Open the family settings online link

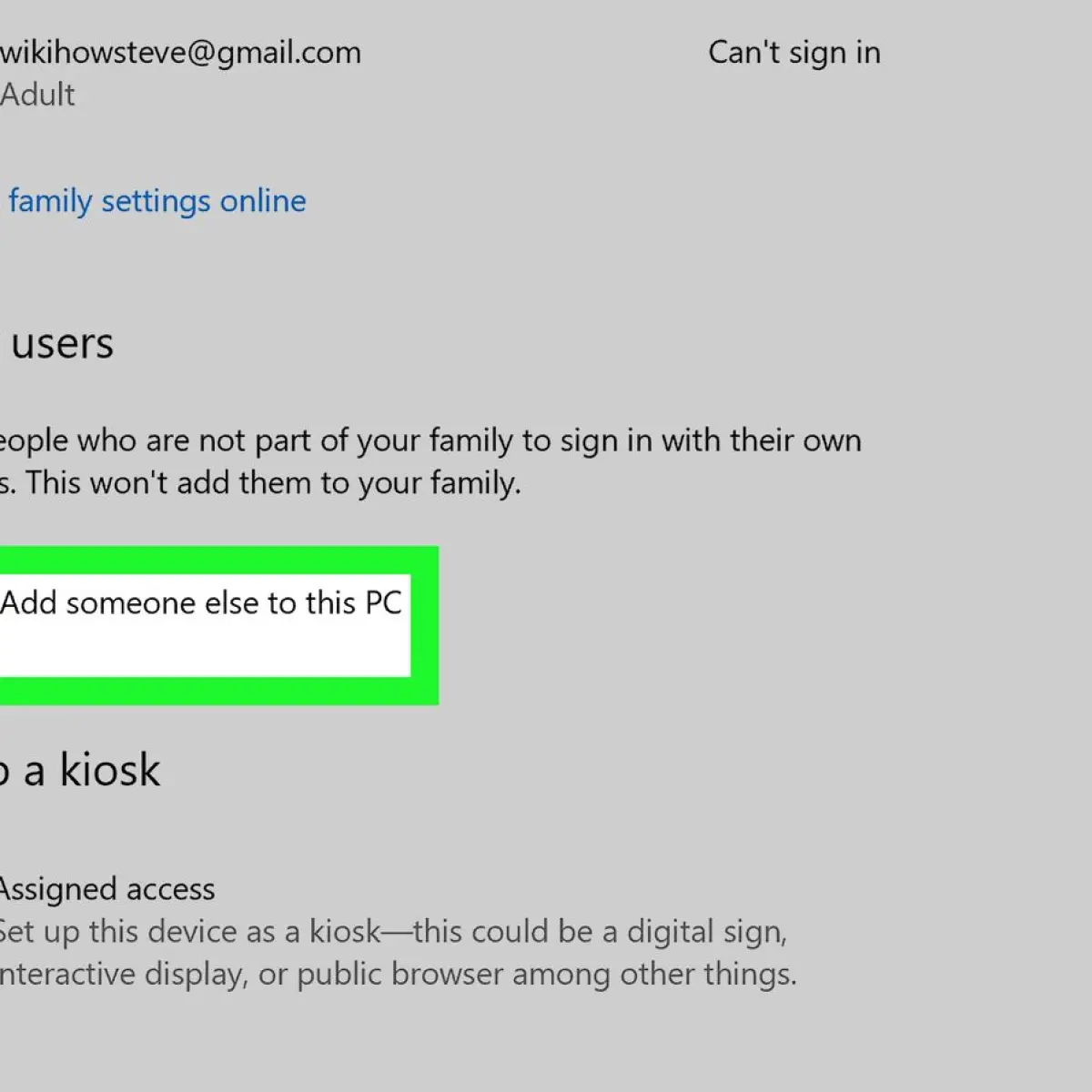point(157,201)
